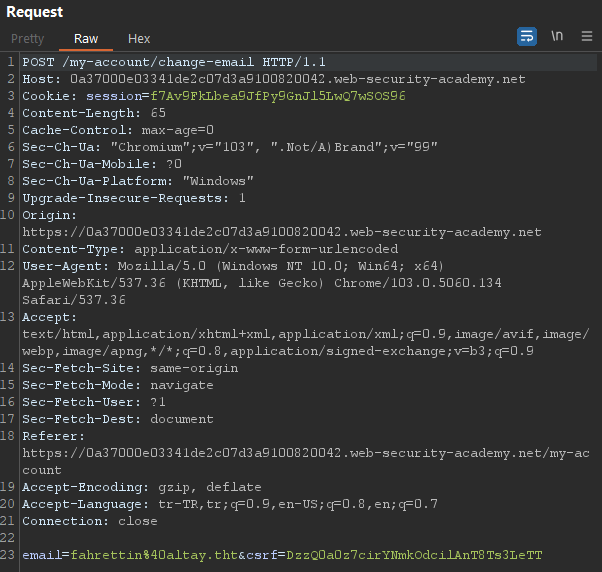Click the POST /my-account/change-email request line
This screenshot has width=602, height=572.
[174, 62]
